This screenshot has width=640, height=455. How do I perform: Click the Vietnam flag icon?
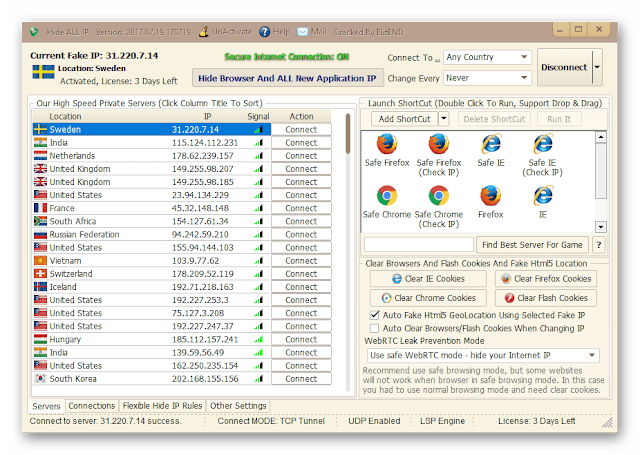40,260
